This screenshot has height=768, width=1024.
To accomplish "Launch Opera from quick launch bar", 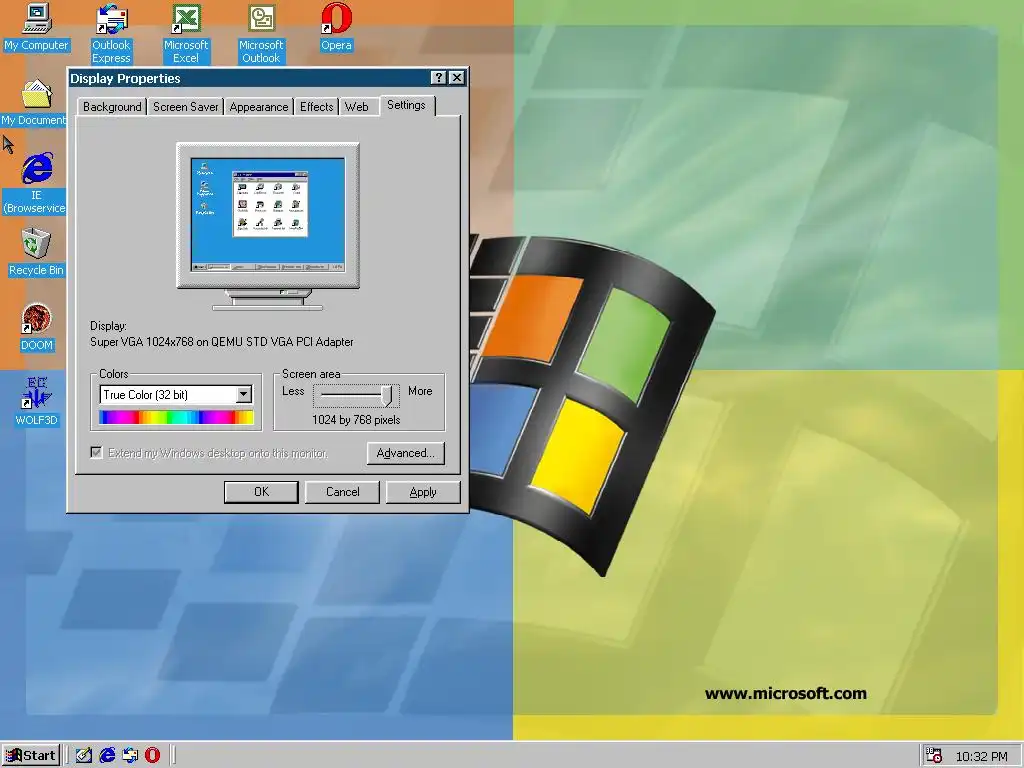I will [152, 755].
